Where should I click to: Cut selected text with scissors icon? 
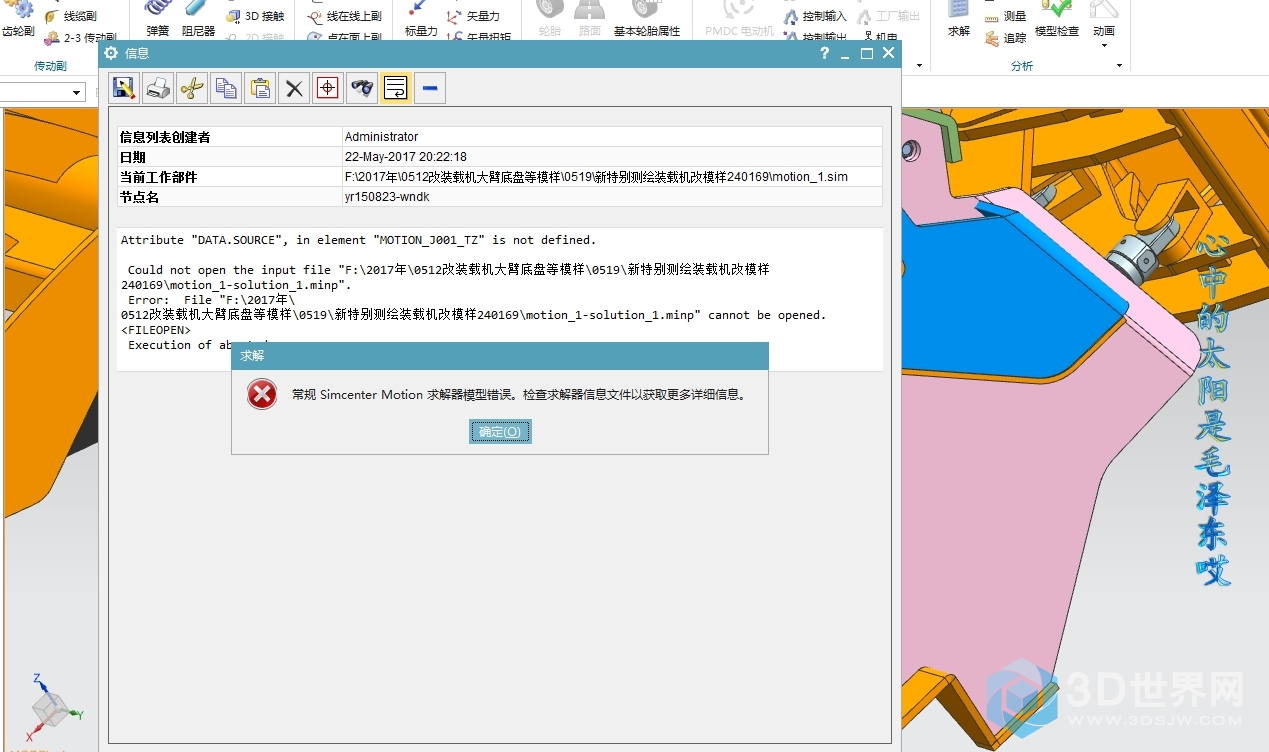pos(192,89)
